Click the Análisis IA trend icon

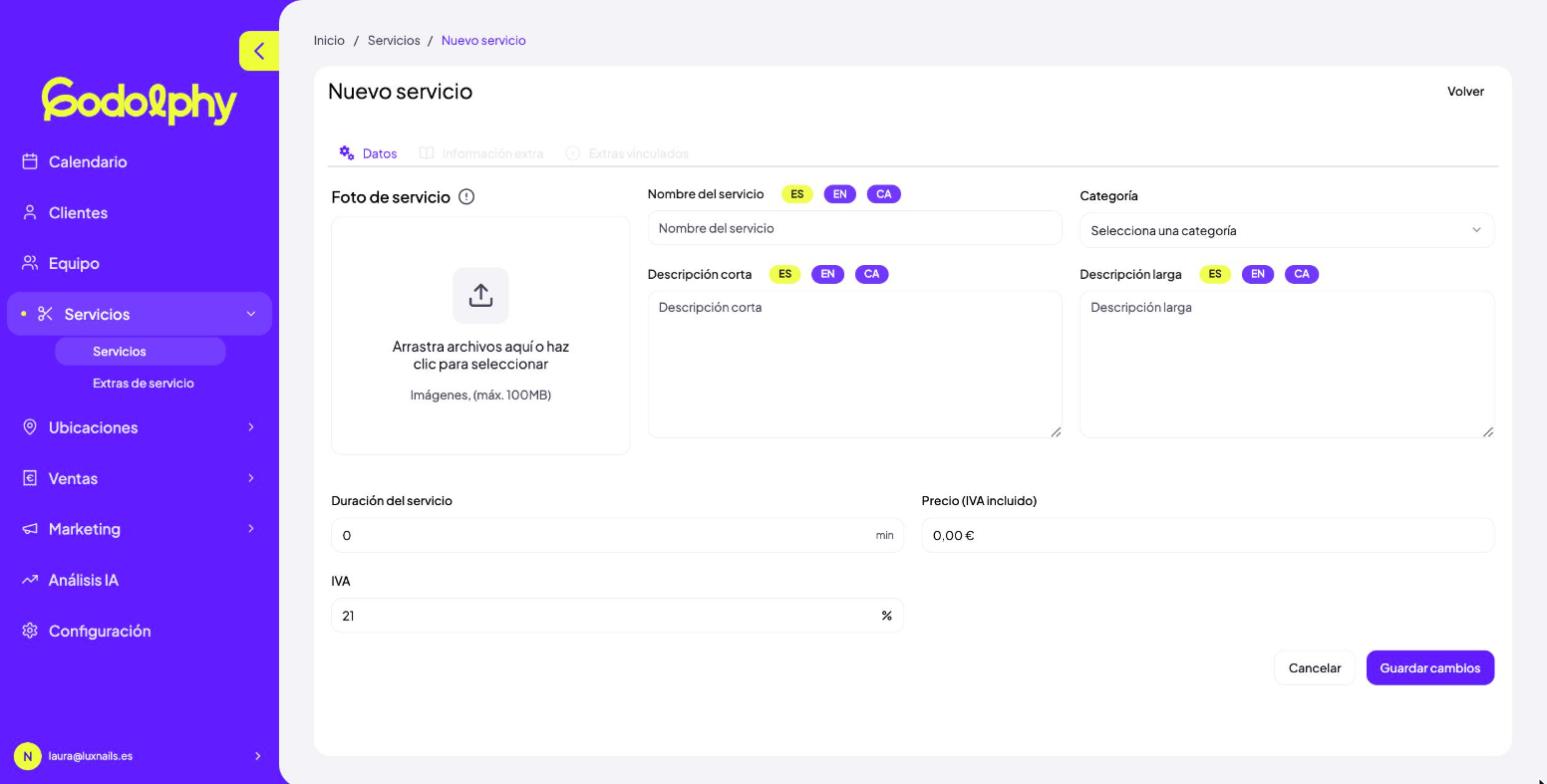click(x=30, y=580)
